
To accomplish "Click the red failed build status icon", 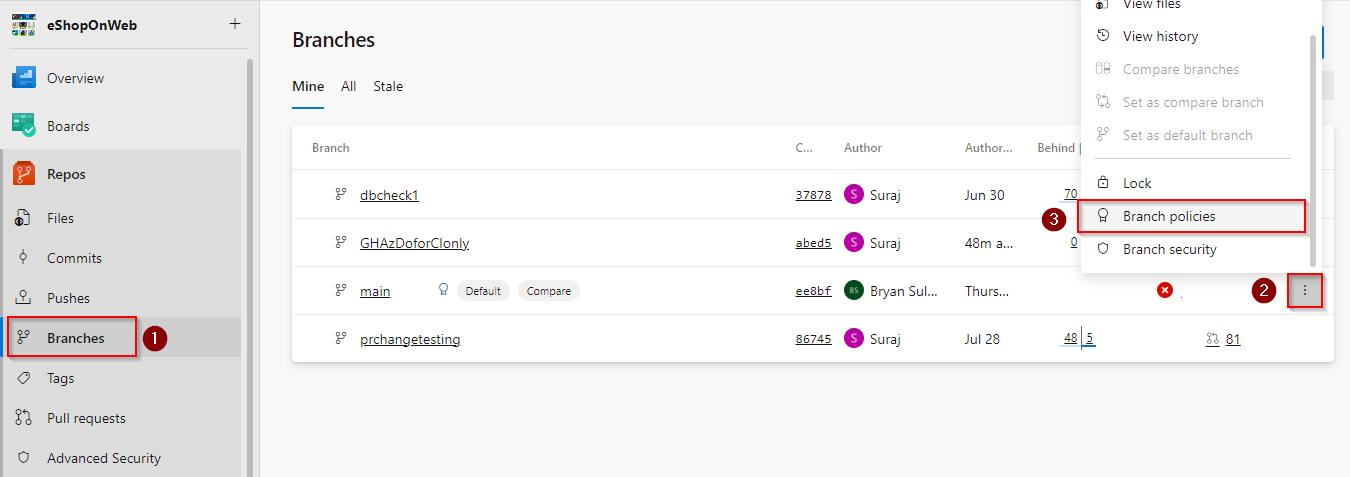I will point(1165,290).
